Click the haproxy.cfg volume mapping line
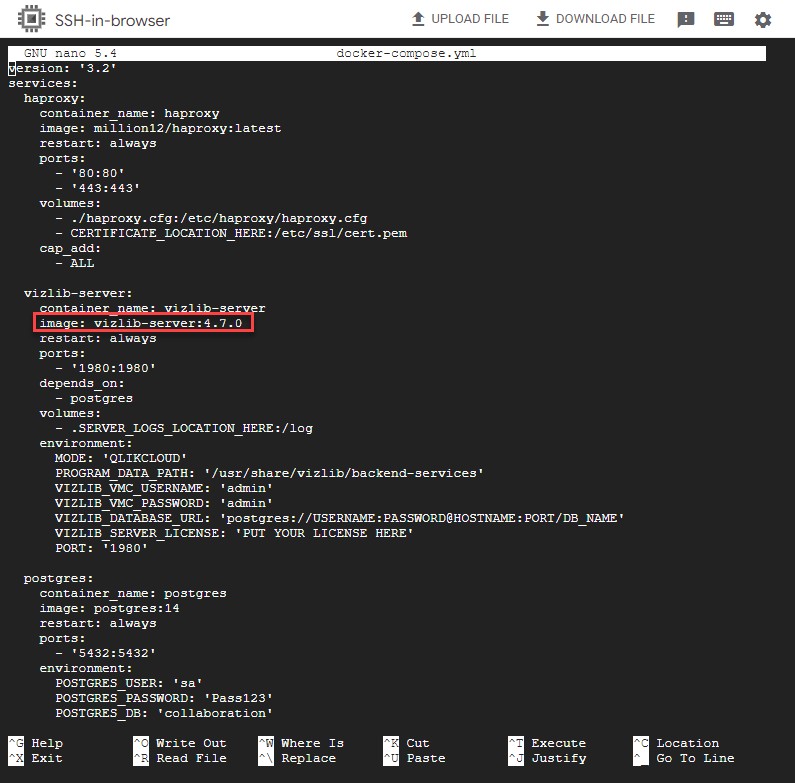795x783 pixels. tap(211, 218)
